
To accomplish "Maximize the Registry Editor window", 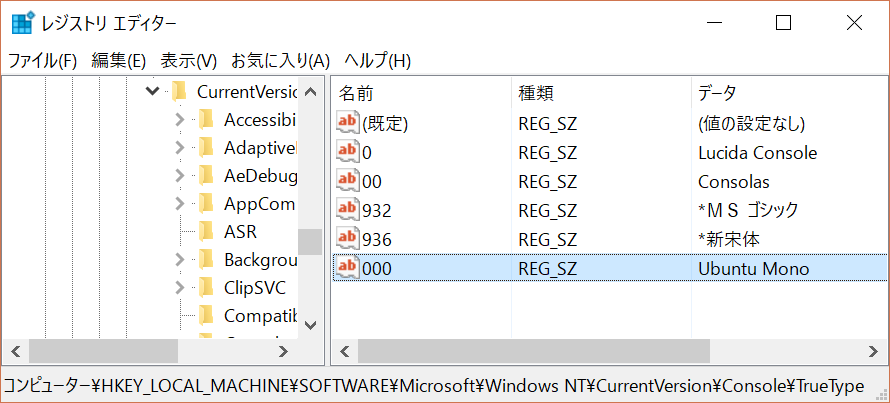I will [x=784, y=23].
